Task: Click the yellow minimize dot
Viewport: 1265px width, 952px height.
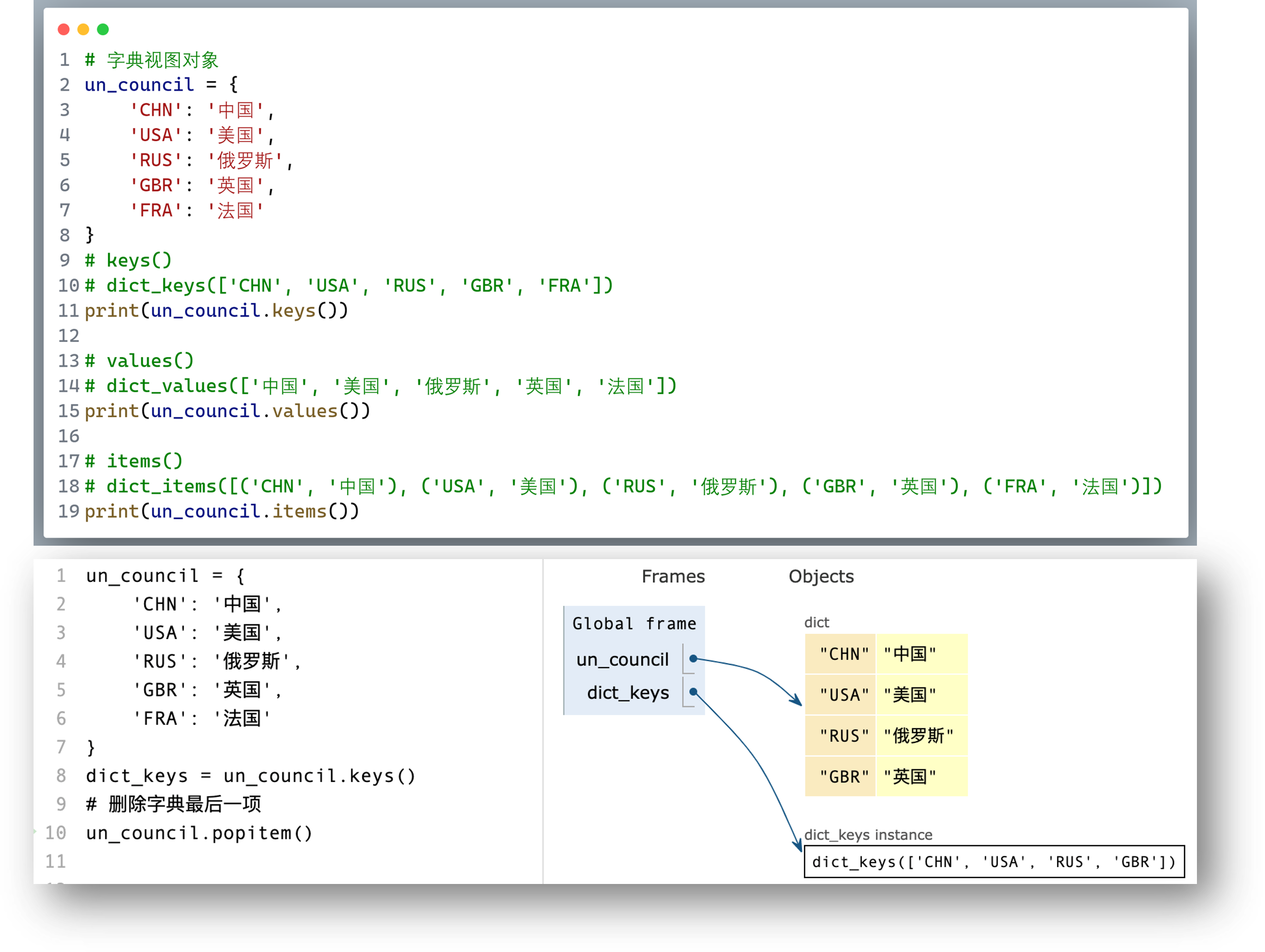Action: click(83, 29)
